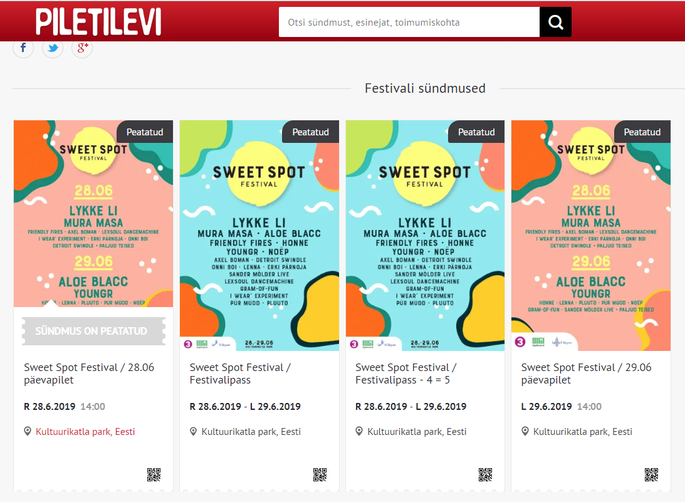The image size is (685, 502).
Task: Click date range on Festivalipass card
Action: (245, 406)
